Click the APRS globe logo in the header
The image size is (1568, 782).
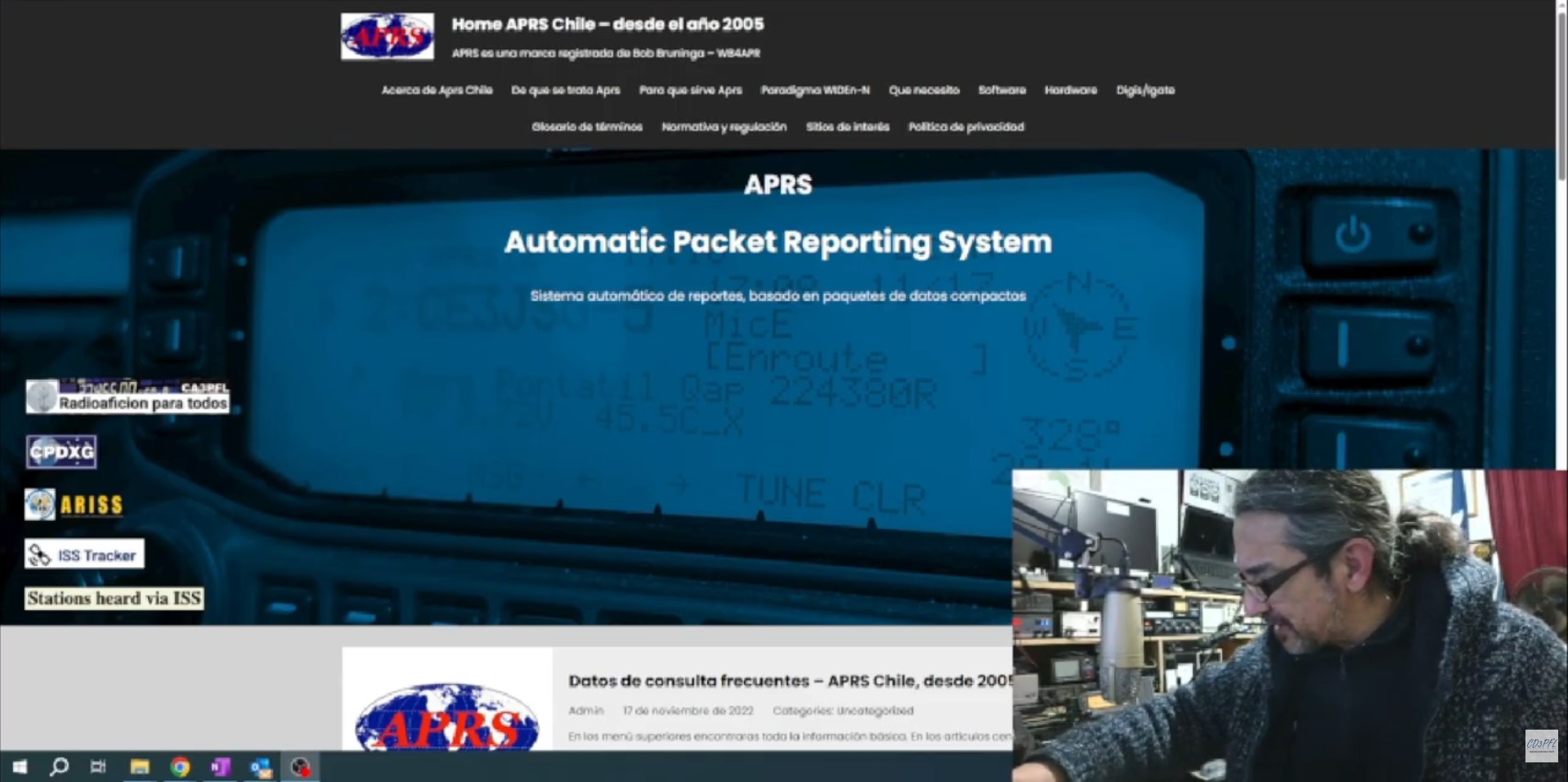[x=388, y=36]
